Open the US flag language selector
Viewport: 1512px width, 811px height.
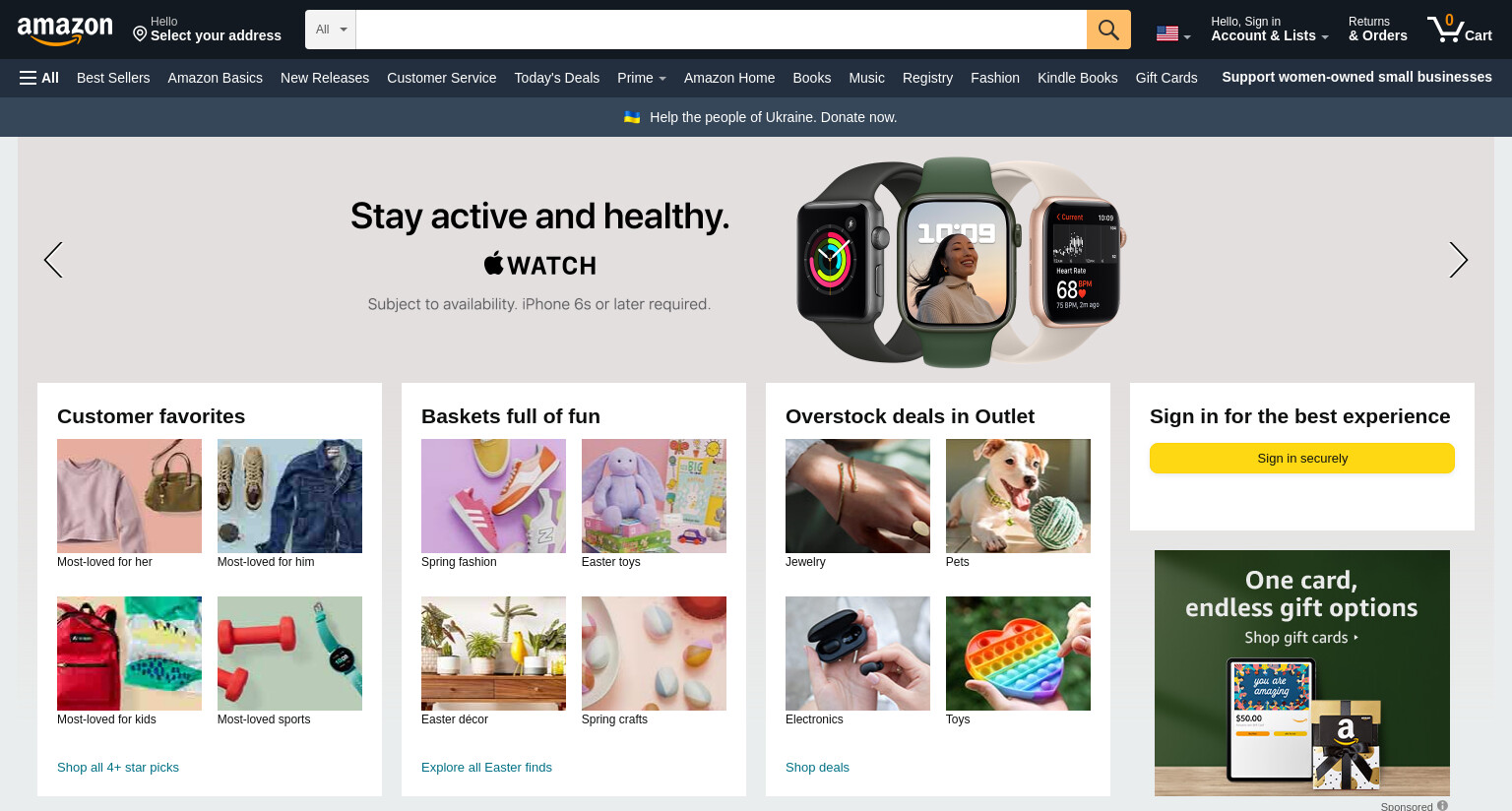tap(1173, 33)
